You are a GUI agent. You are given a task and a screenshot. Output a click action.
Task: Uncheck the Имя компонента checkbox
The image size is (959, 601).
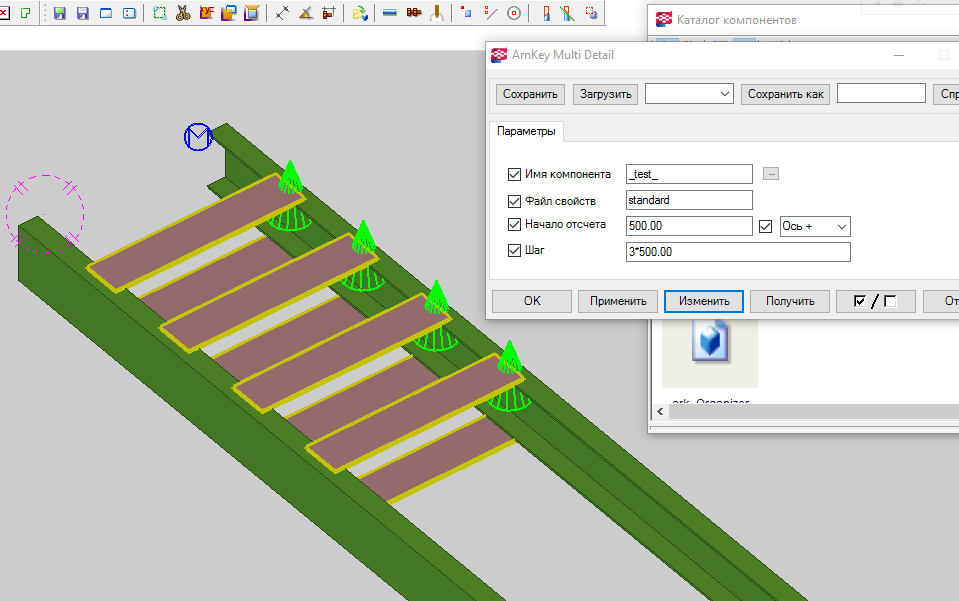coord(515,174)
